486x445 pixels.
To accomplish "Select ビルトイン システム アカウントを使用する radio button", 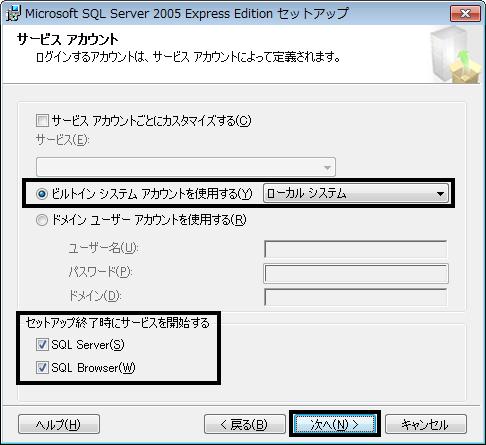I will 42,194.
